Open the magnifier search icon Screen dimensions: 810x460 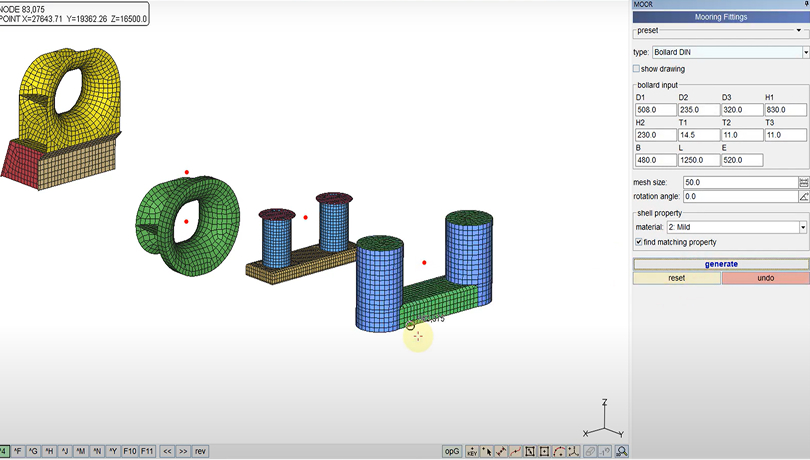622,451
